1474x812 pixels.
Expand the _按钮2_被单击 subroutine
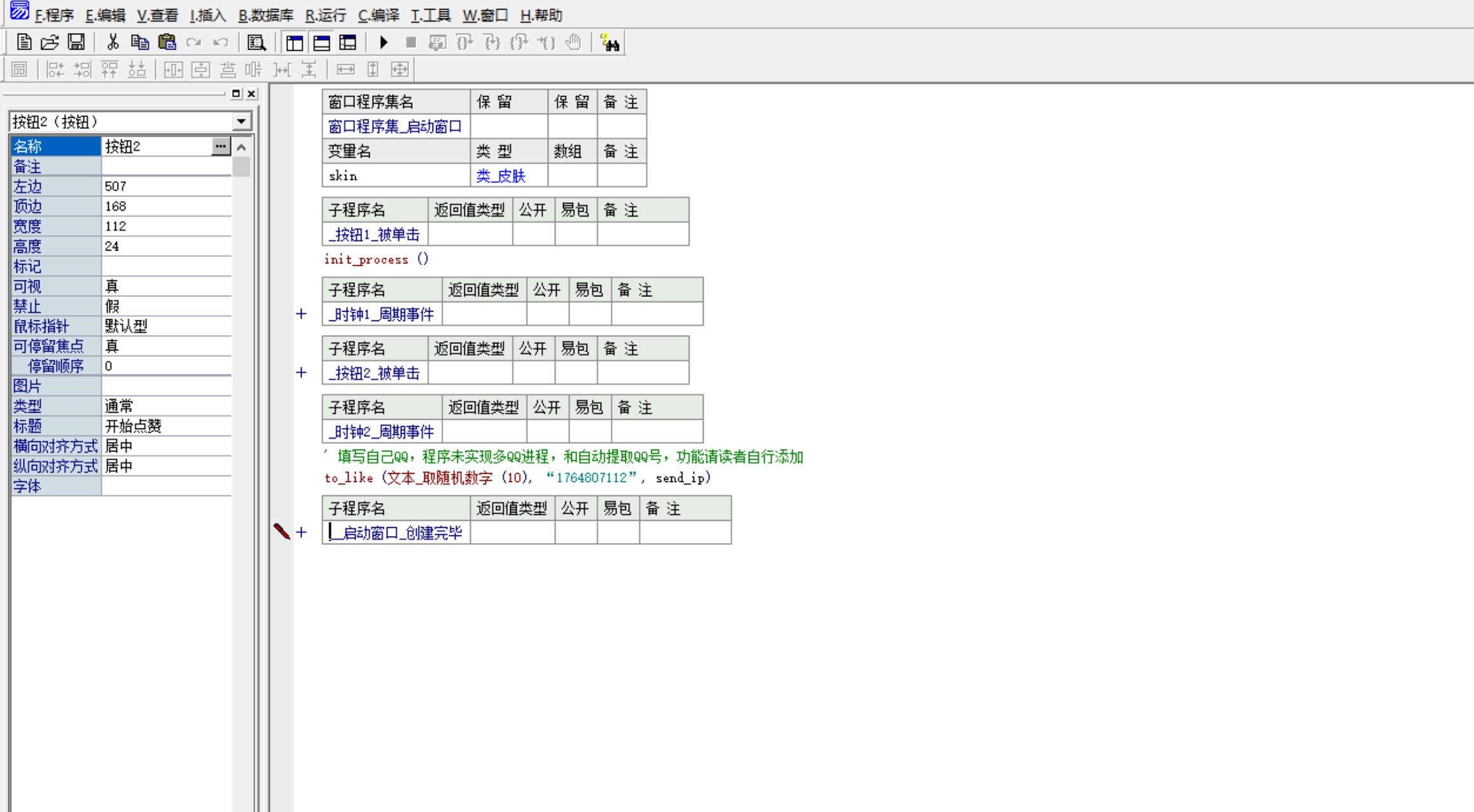[302, 373]
